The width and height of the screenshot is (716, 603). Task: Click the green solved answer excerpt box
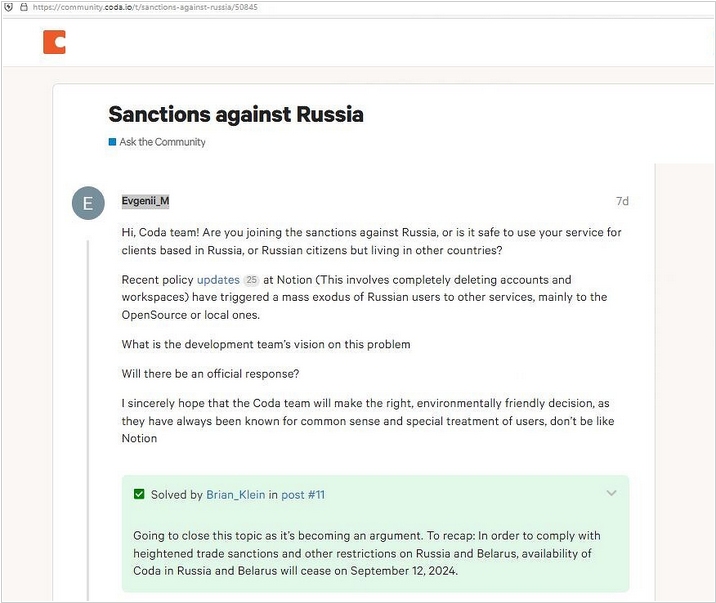[x=375, y=534]
